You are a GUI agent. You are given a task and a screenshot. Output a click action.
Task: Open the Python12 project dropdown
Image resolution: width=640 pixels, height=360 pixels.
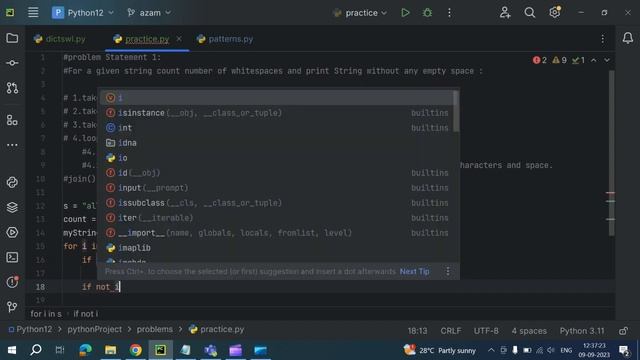pos(83,13)
